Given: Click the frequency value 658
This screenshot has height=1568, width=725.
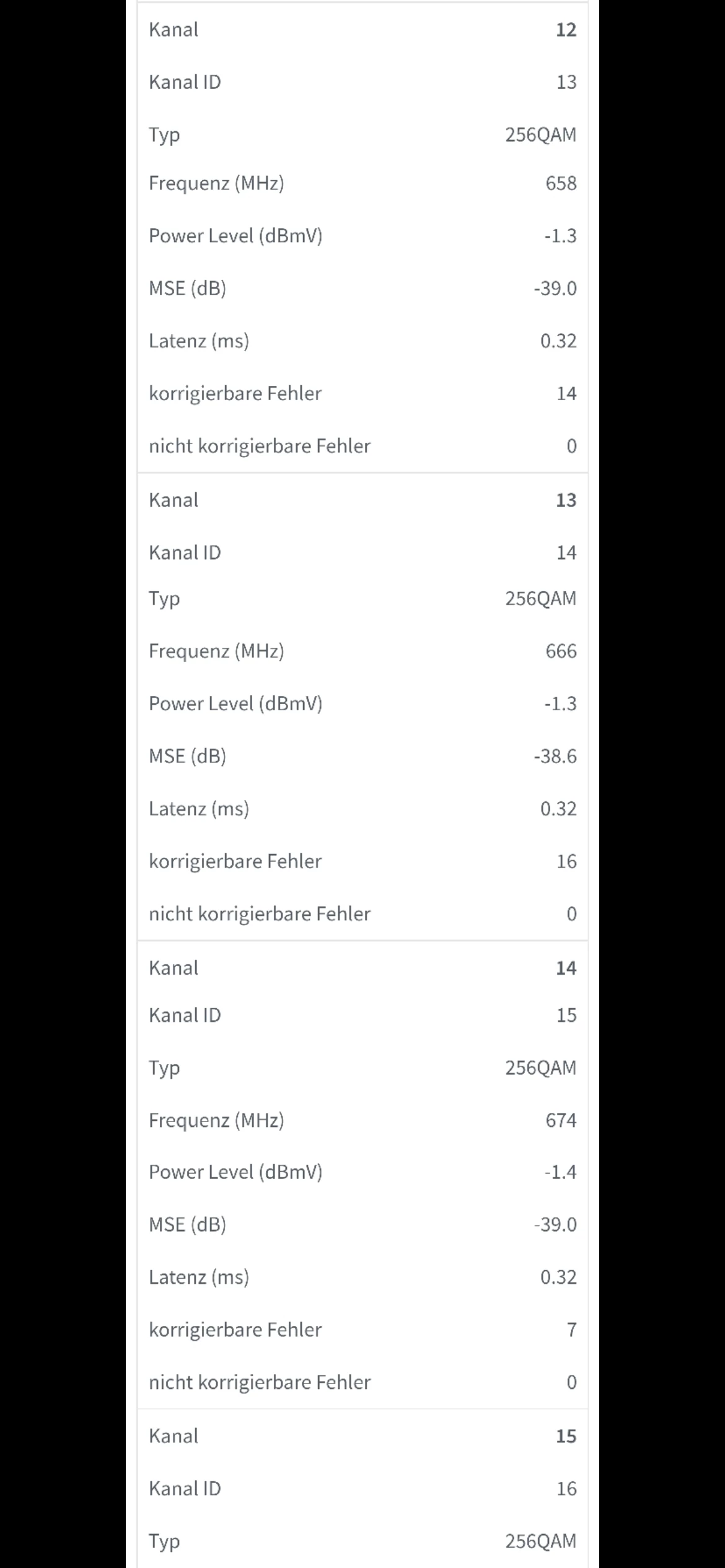Looking at the screenshot, I should 561,183.
